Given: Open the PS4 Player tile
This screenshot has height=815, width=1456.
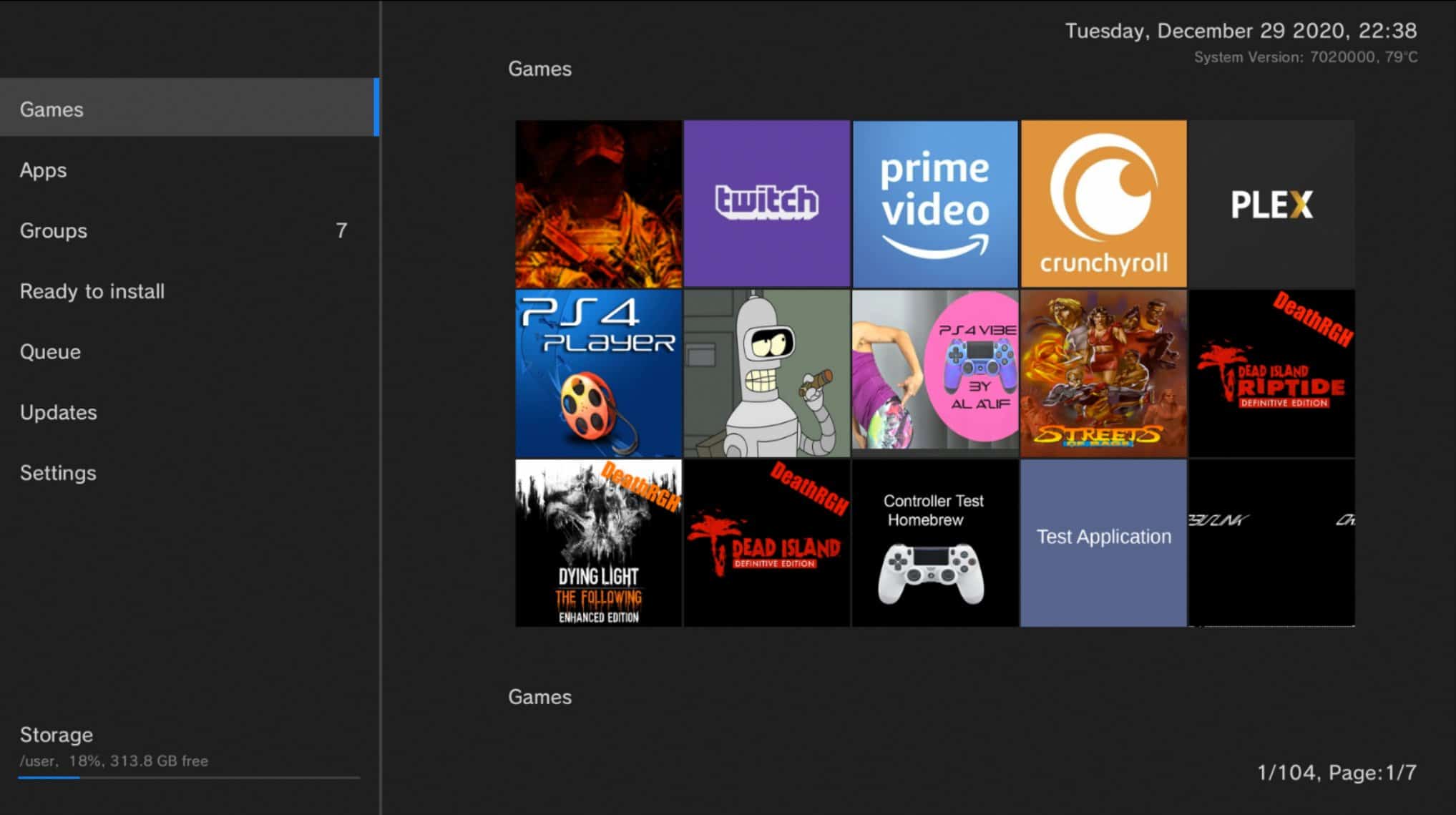Looking at the screenshot, I should coord(598,373).
